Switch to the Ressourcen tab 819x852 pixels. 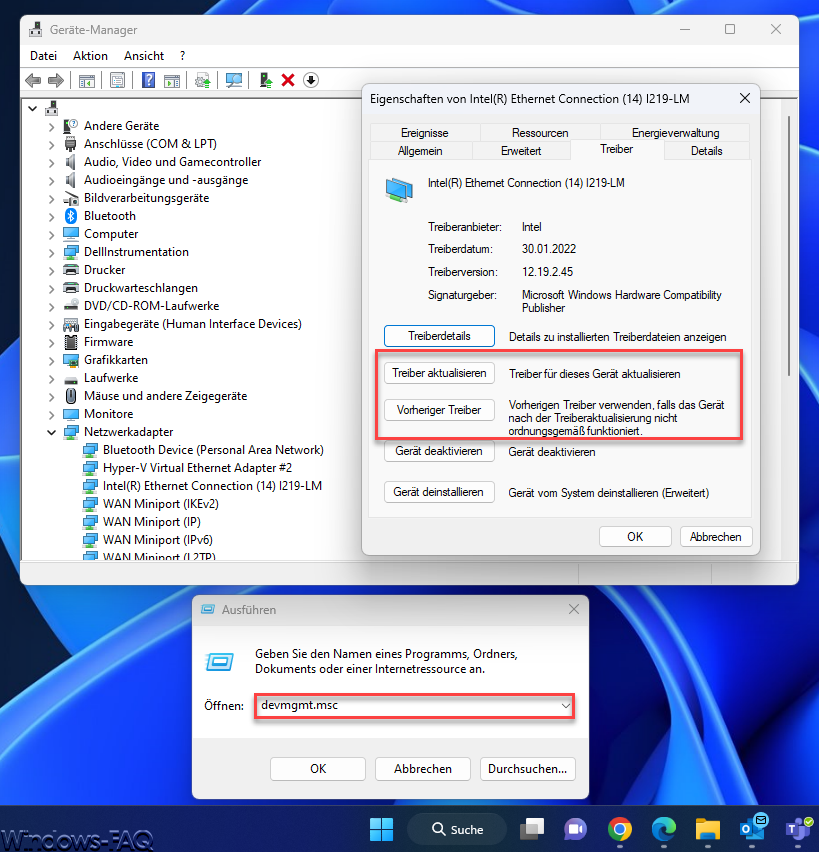[x=540, y=133]
